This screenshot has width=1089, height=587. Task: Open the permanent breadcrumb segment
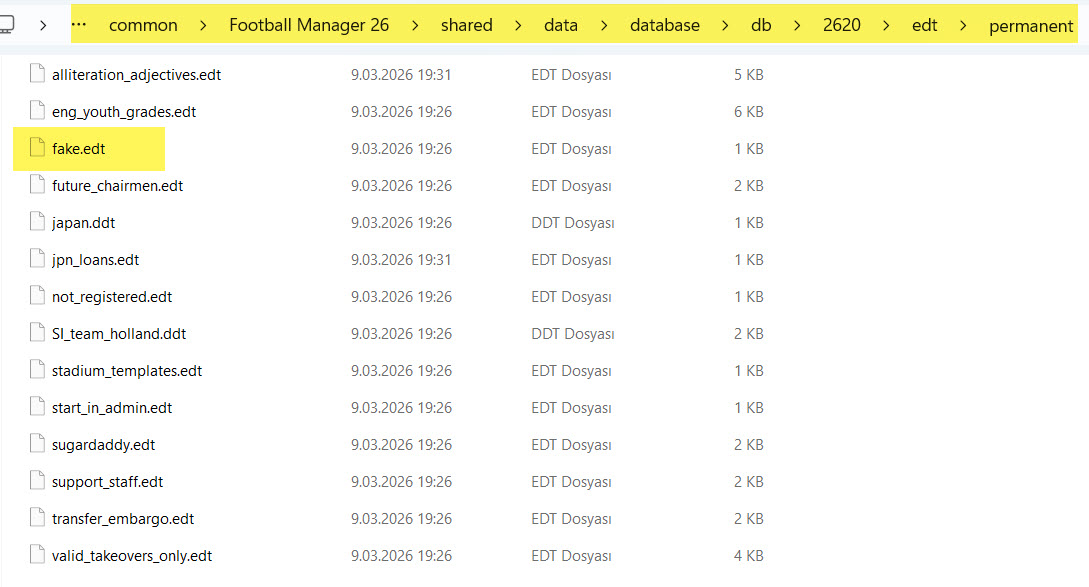pyautogui.click(x=1030, y=26)
